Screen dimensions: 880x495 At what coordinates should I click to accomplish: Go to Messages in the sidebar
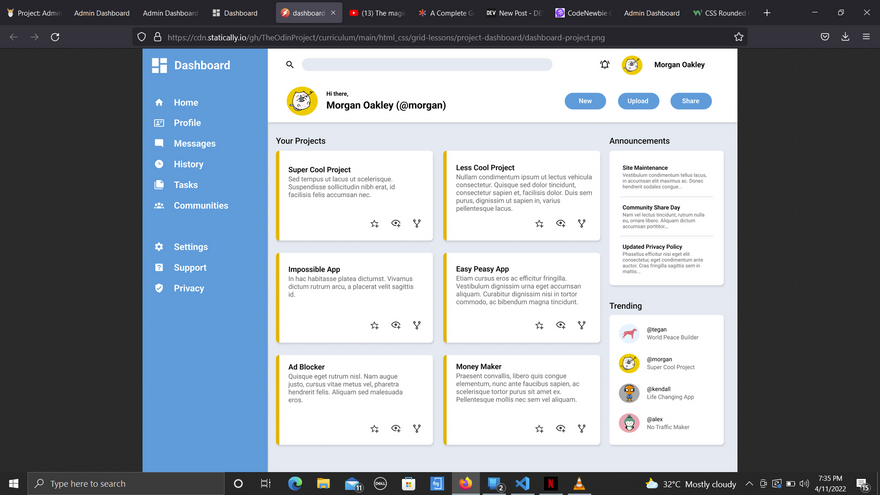194,144
